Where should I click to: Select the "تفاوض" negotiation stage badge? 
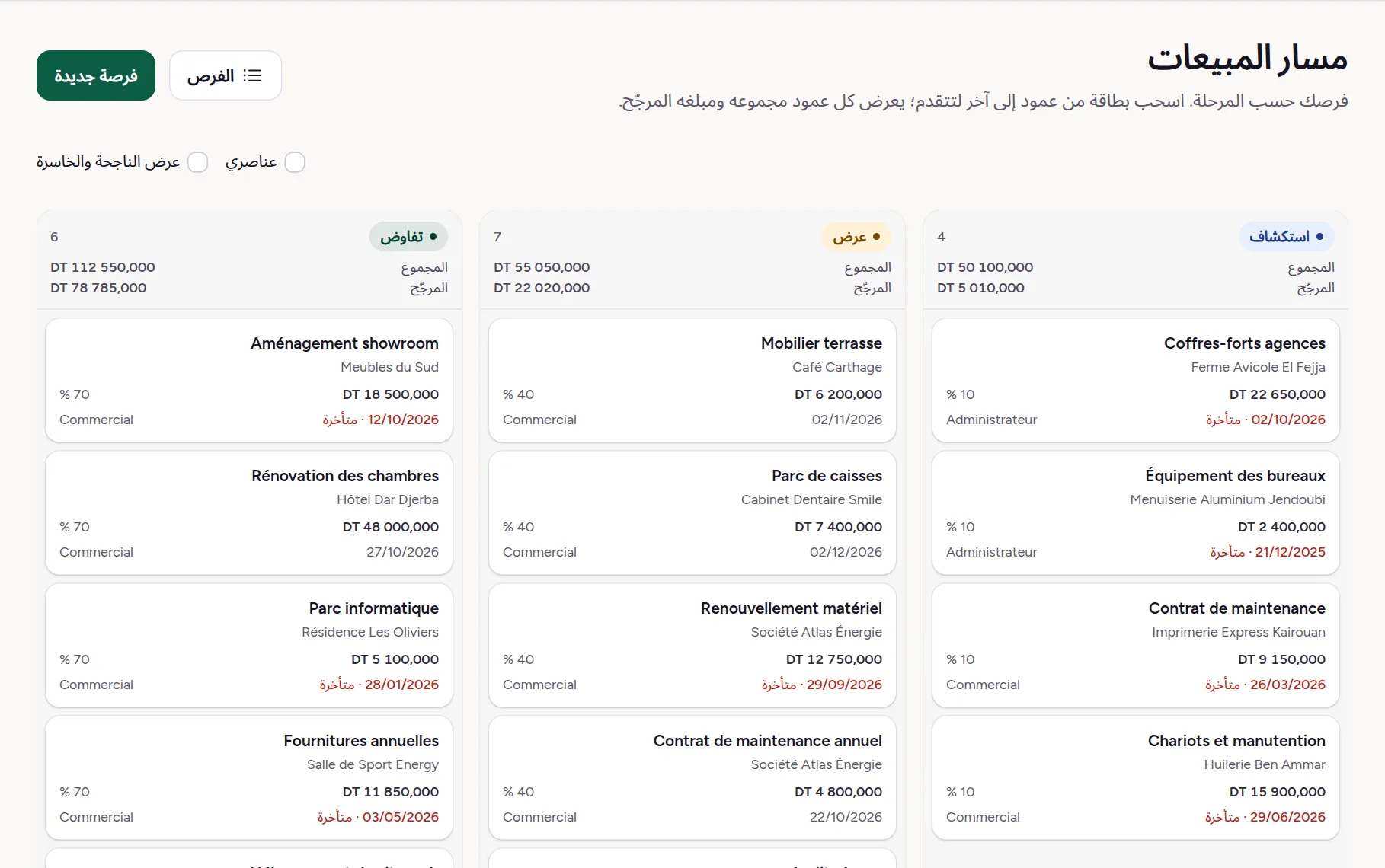(x=409, y=237)
